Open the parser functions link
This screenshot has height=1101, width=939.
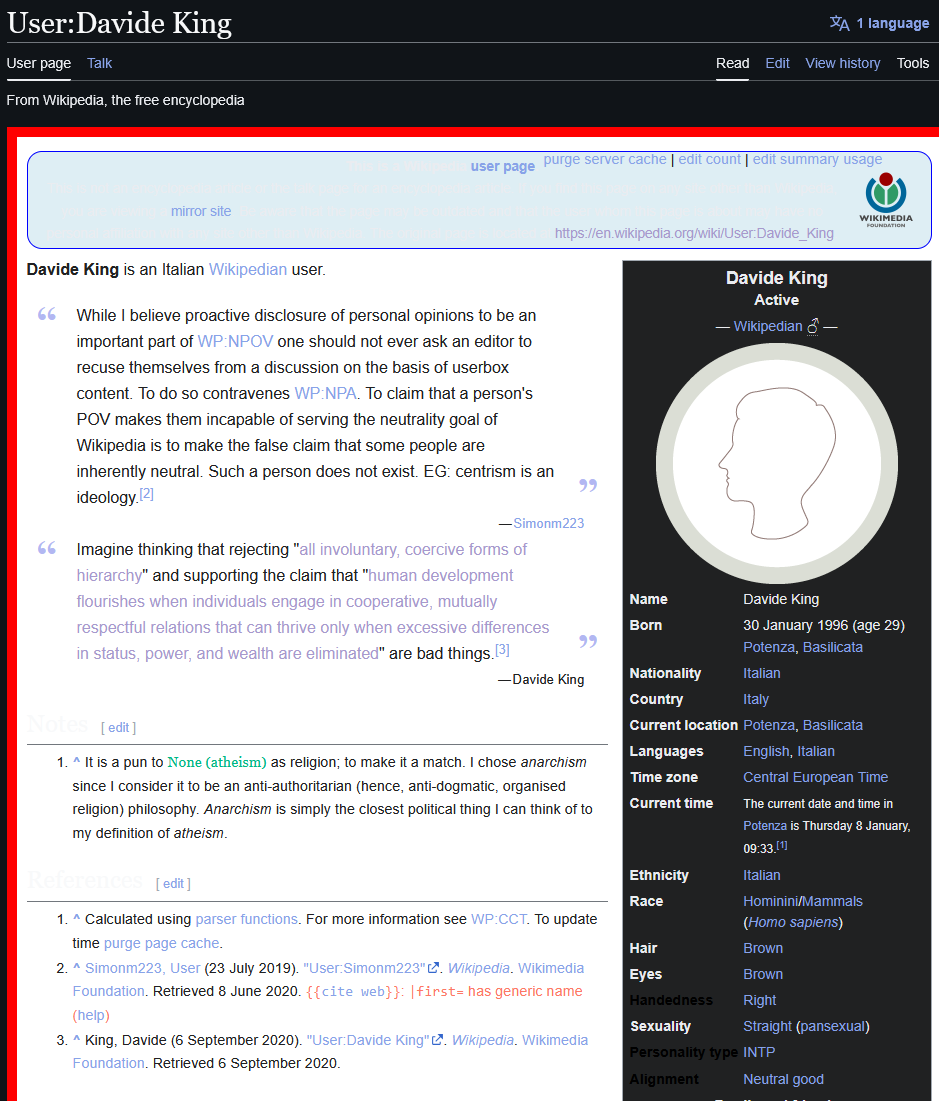coord(247,919)
